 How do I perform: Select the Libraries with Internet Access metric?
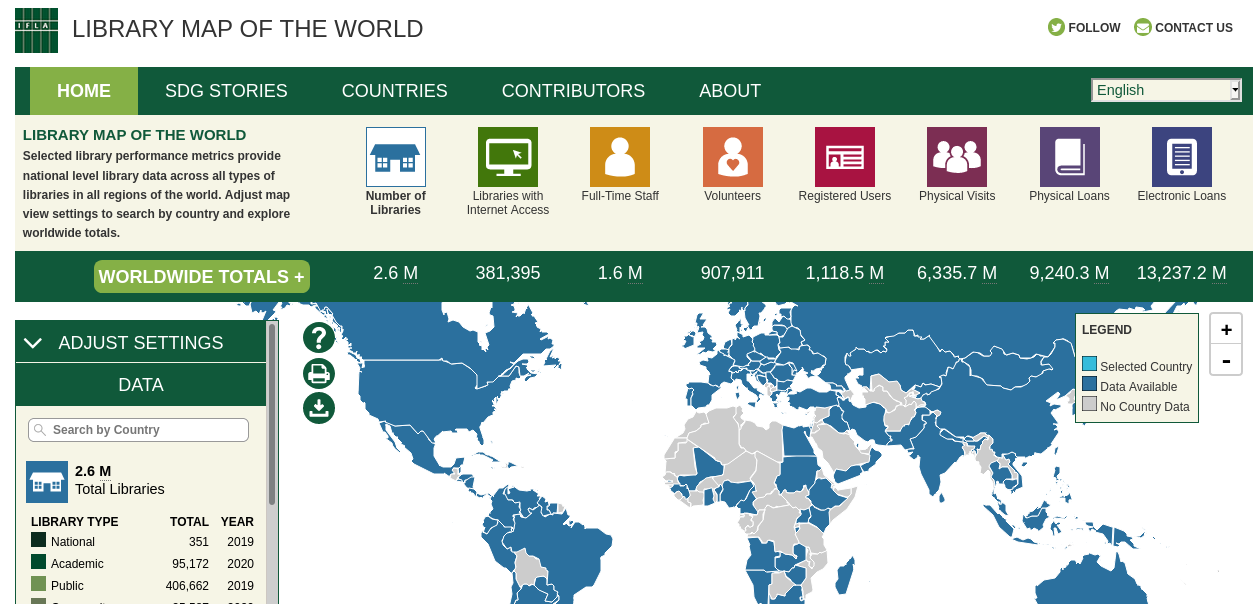point(507,157)
